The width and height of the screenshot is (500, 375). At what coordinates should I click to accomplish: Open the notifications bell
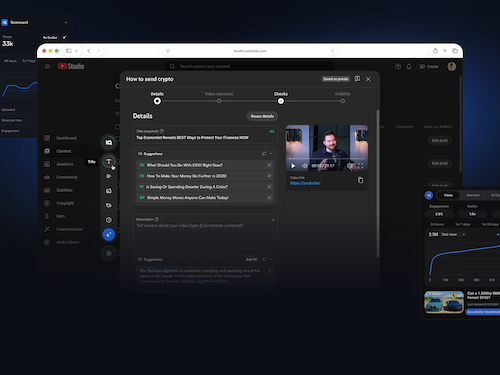(409, 67)
